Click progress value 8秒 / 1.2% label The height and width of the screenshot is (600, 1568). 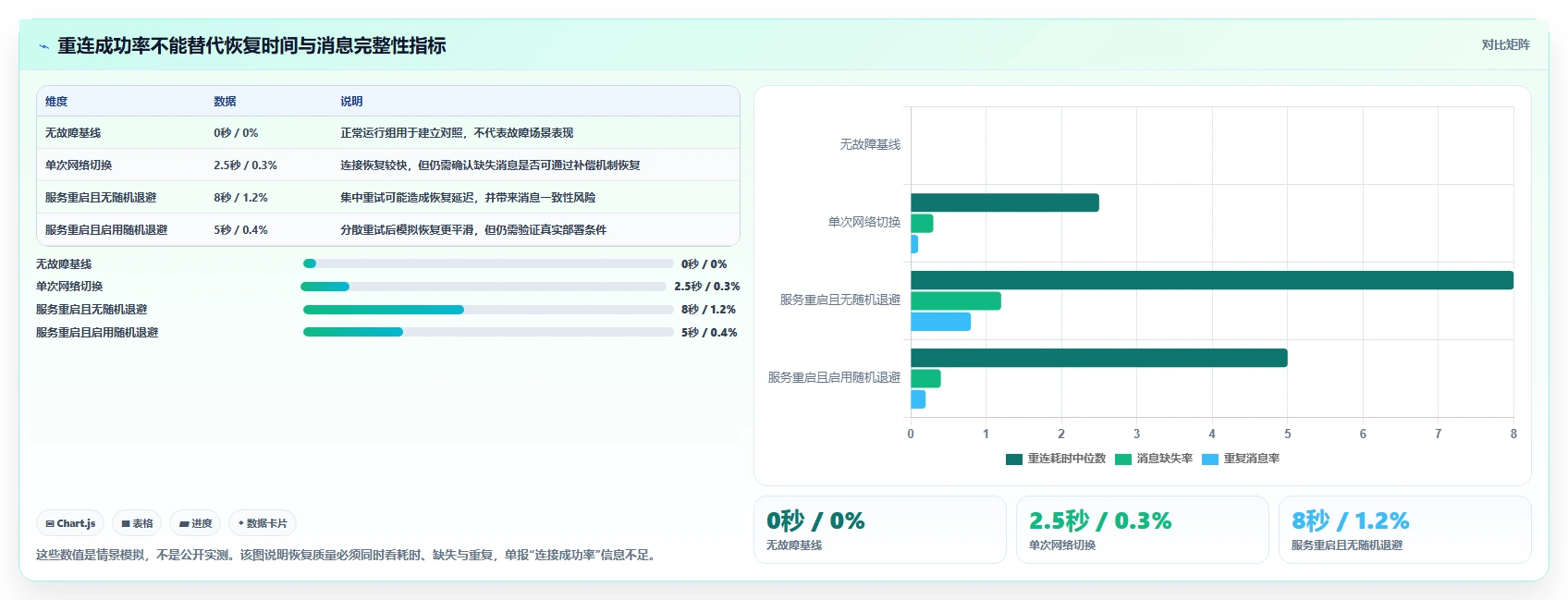[708, 310]
